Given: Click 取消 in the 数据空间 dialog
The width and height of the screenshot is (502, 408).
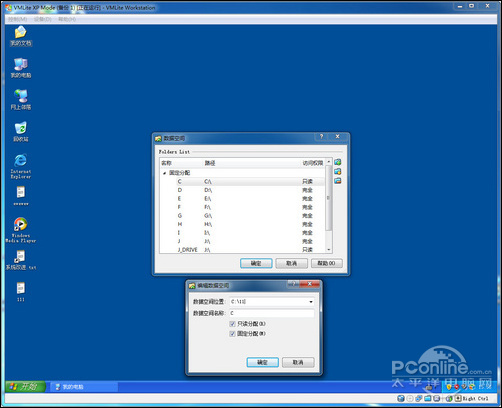Looking at the screenshot, I should pyautogui.click(x=292, y=263).
